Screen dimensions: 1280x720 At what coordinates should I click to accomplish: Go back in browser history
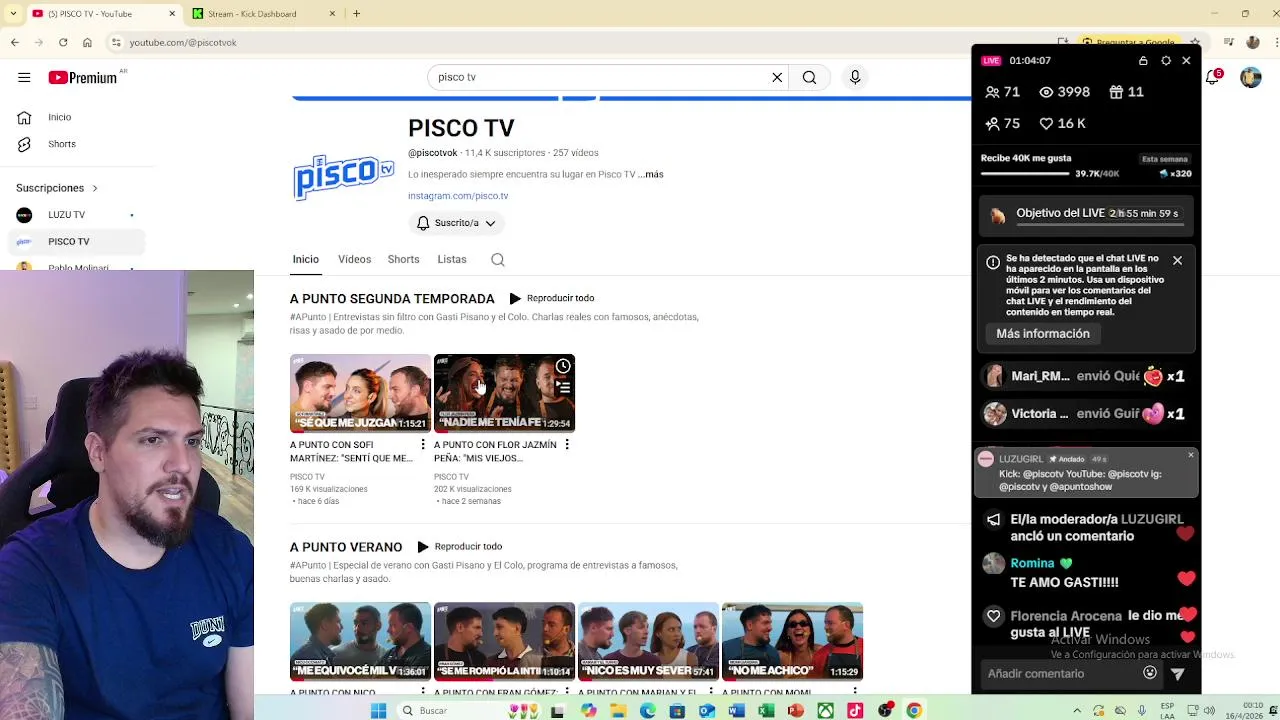(x=14, y=42)
